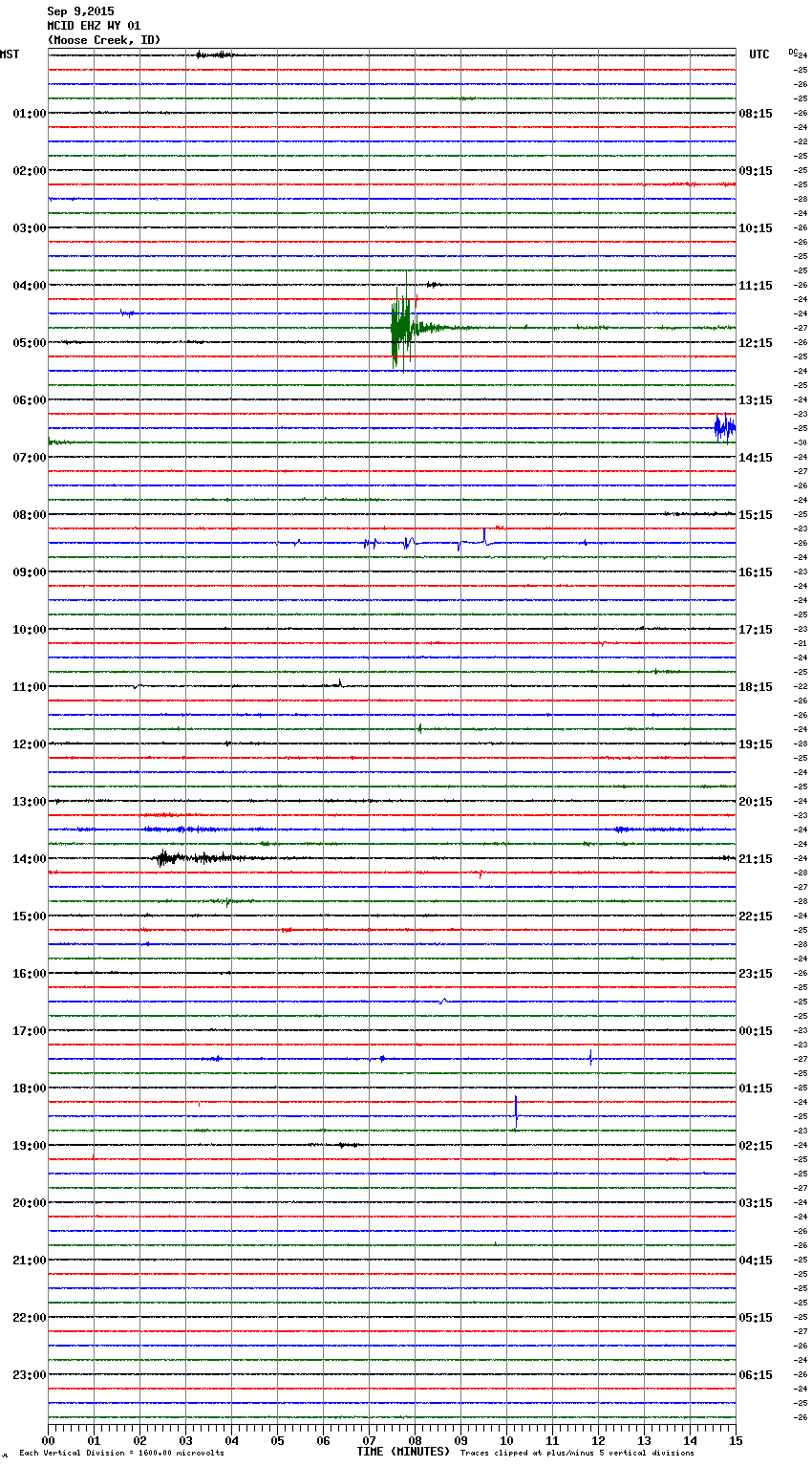Image resolution: width=812 pixels, height=1466 pixels.
Task: Select the 10:00 MST hour label
Action: 30,630
